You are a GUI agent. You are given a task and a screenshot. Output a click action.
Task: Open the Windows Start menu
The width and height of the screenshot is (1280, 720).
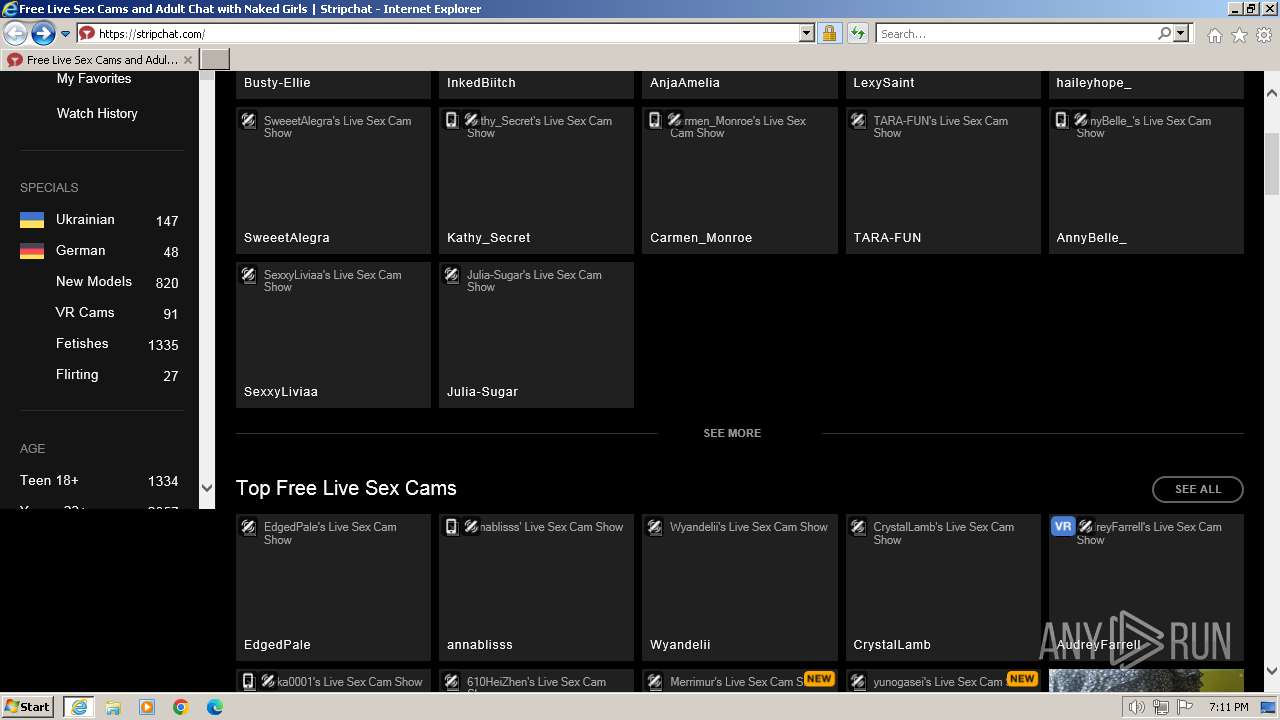(28, 707)
